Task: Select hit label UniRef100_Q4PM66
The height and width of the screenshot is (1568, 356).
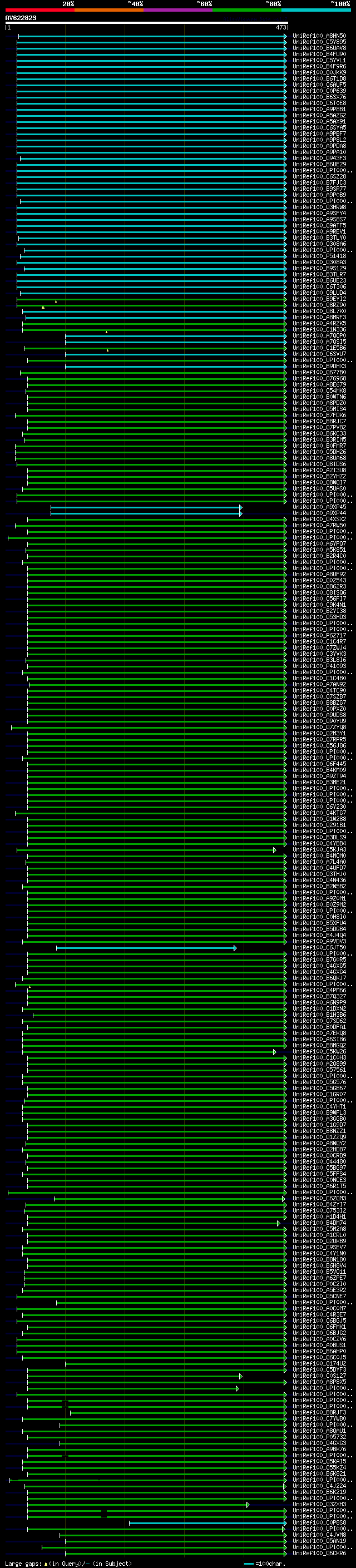Action: click(x=319, y=990)
